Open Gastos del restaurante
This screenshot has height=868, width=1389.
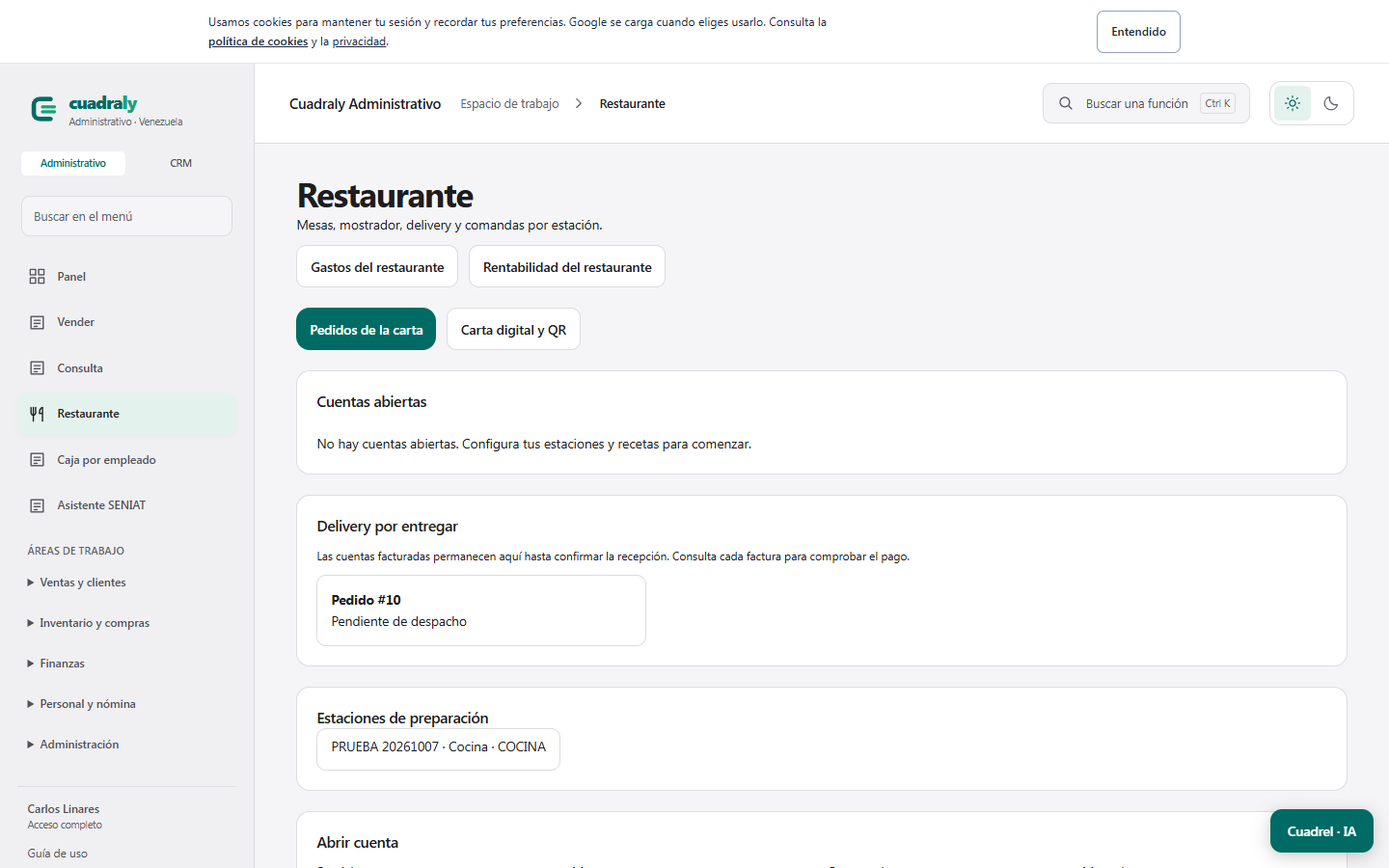tap(377, 267)
